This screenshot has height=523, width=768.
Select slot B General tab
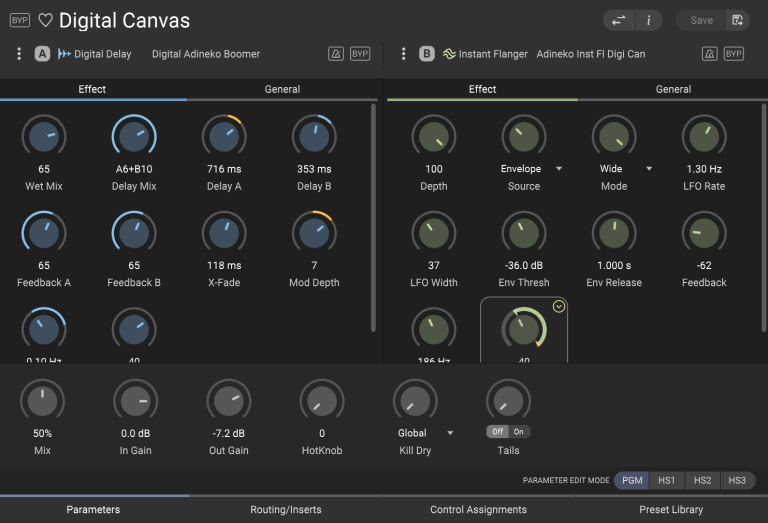673,89
